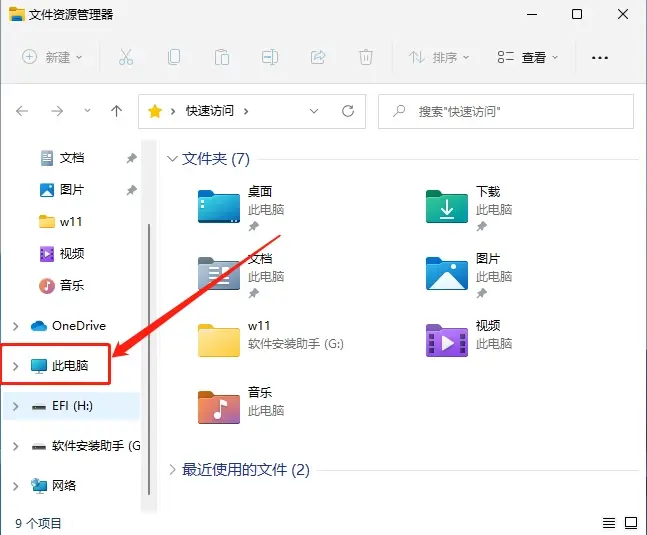Select 图片 in the sidebar

(72, 190)
